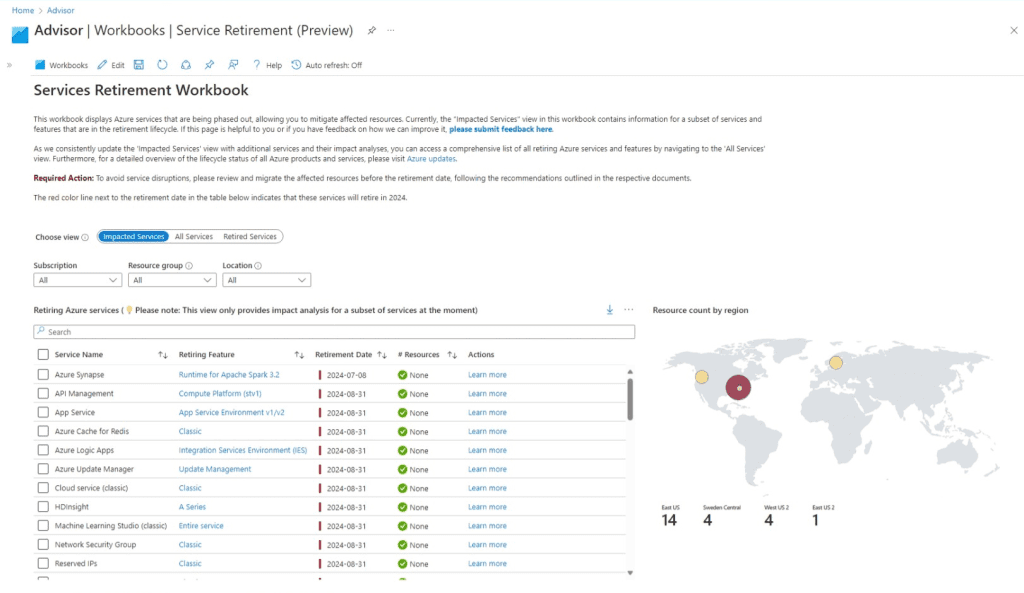
Task: Open the Subscription dropdown
Action: click(x=77, y=280)
